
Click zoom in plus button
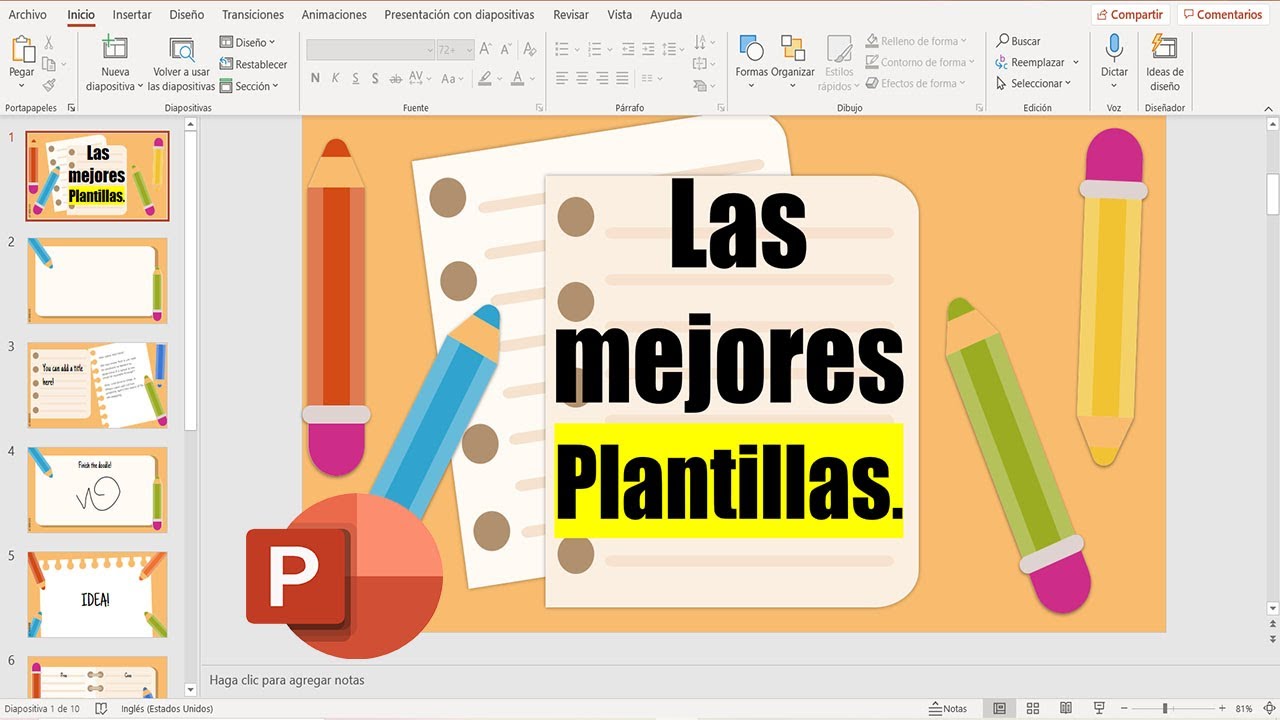pyautogui.click(x=1222, y=708)
